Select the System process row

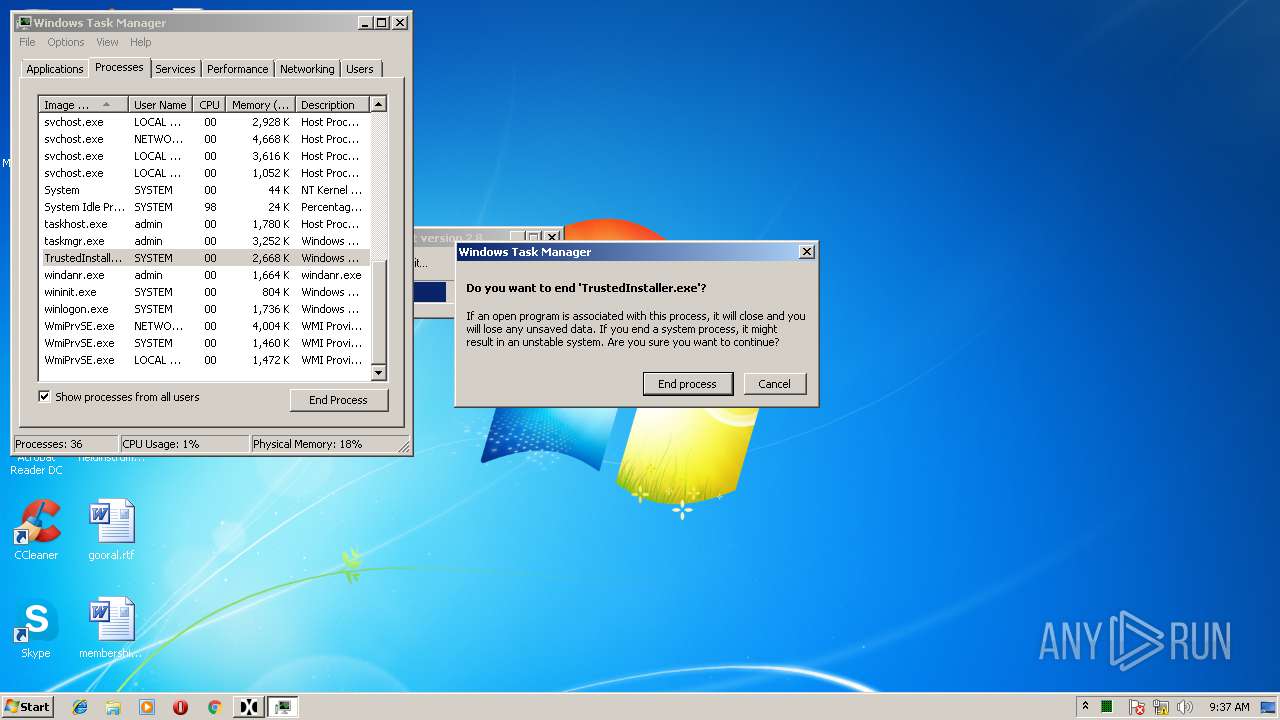tap(204, 190)
